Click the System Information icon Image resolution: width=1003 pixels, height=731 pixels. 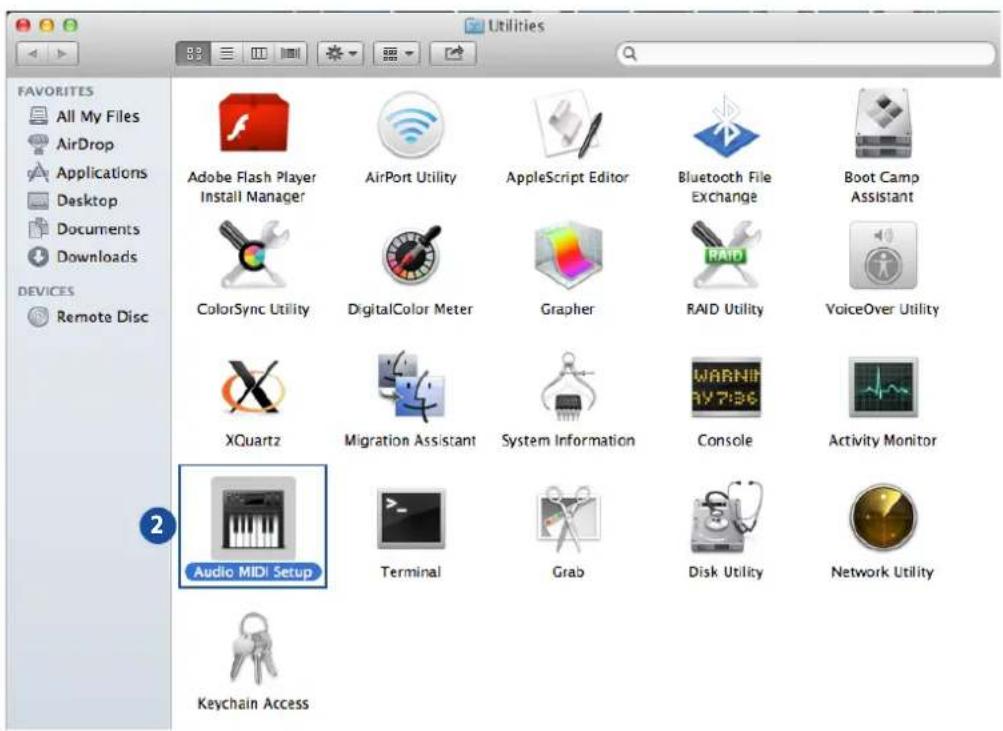pyautogui.click(x=568, y=386)
